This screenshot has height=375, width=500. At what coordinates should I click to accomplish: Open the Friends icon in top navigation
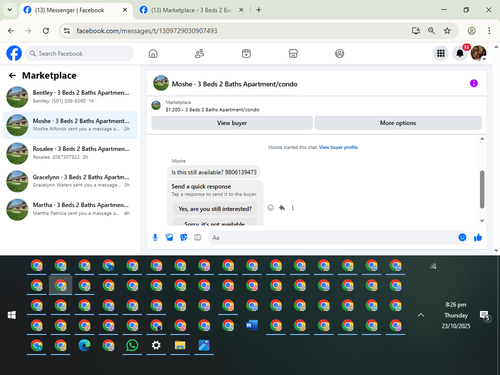199,53
